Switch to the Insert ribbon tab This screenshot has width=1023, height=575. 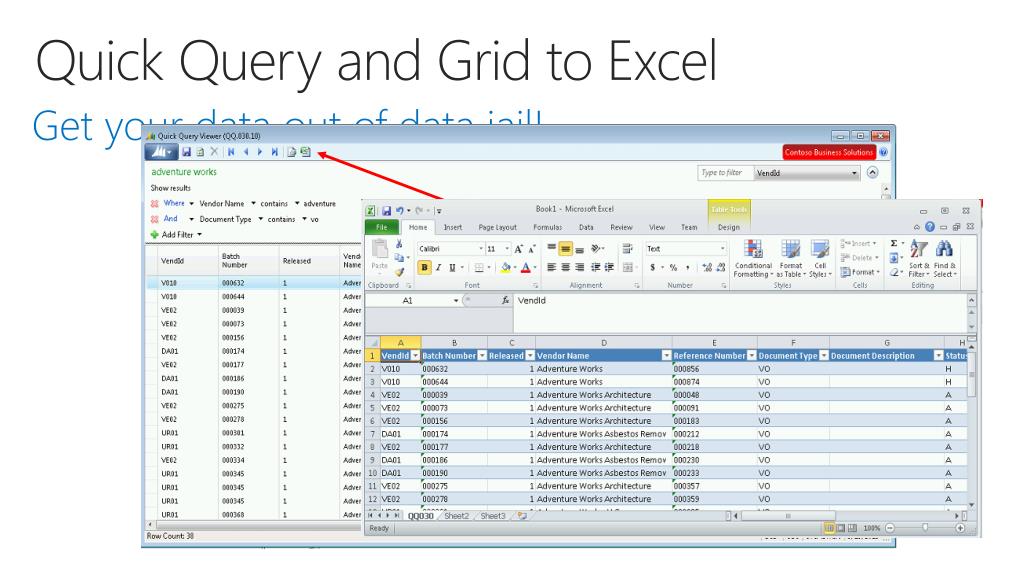453,227
